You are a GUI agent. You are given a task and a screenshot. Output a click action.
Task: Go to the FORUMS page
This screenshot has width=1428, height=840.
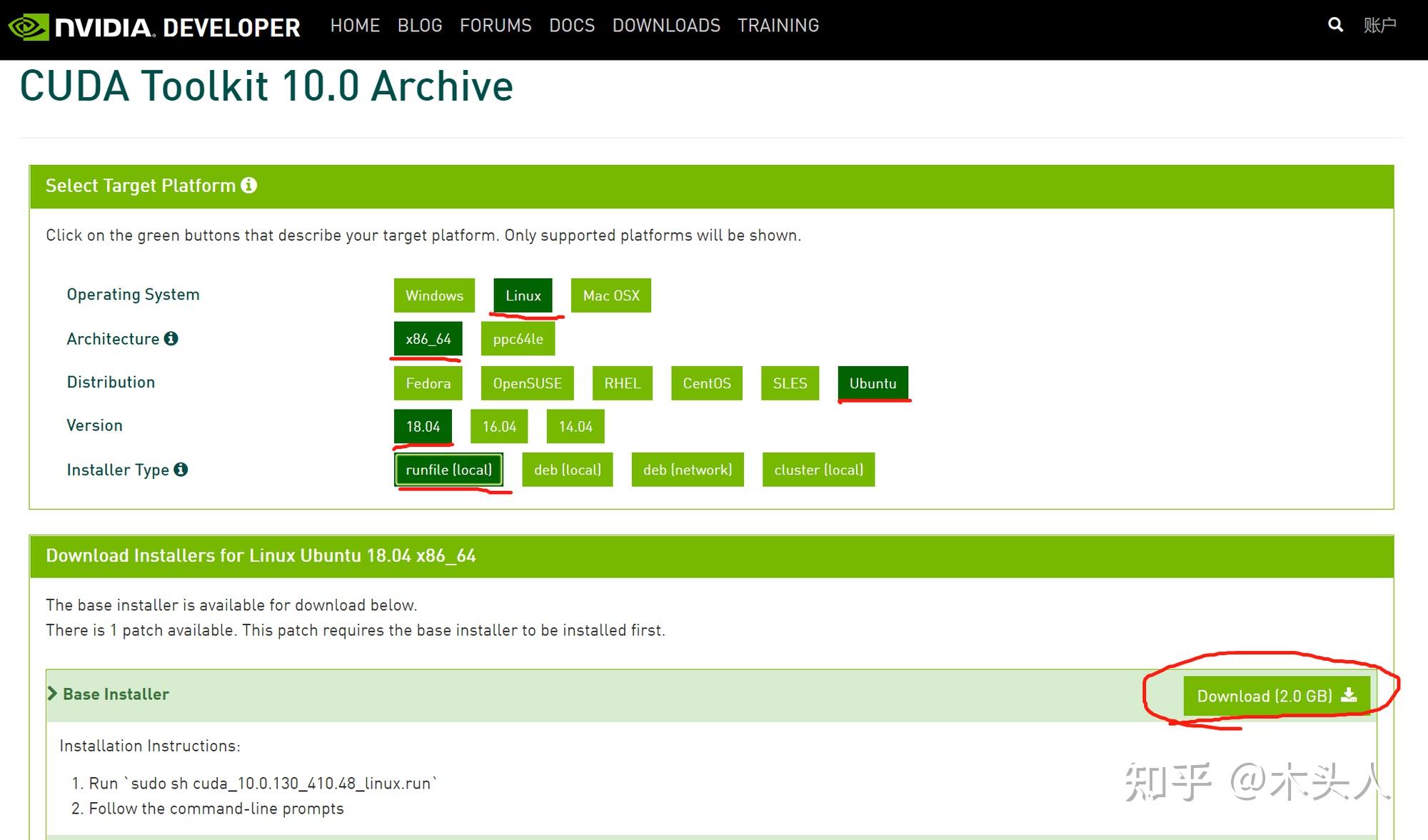[496, 26]
